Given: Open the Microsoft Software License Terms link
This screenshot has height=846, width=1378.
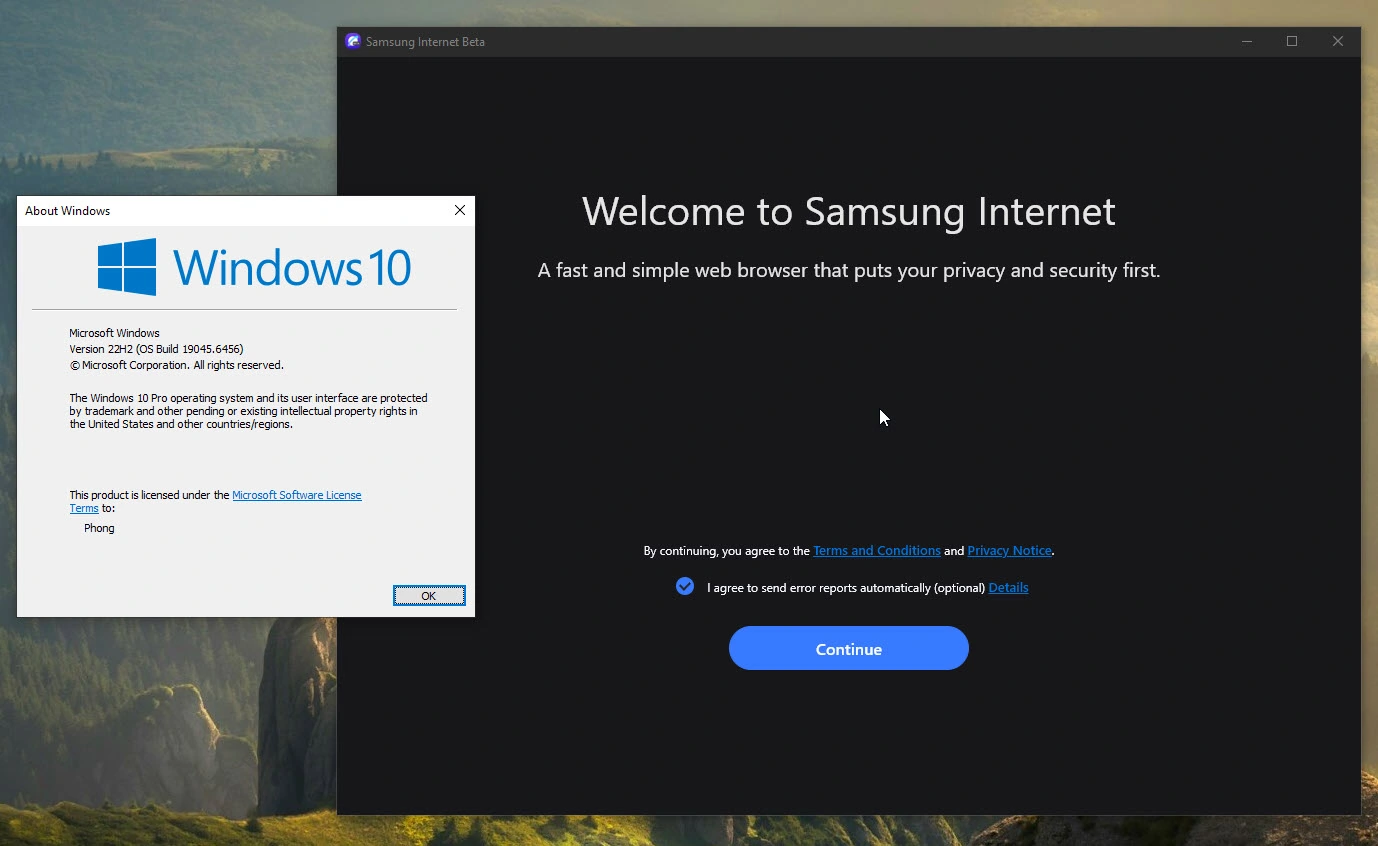Looking at the screenshot, I should (296, 495).
